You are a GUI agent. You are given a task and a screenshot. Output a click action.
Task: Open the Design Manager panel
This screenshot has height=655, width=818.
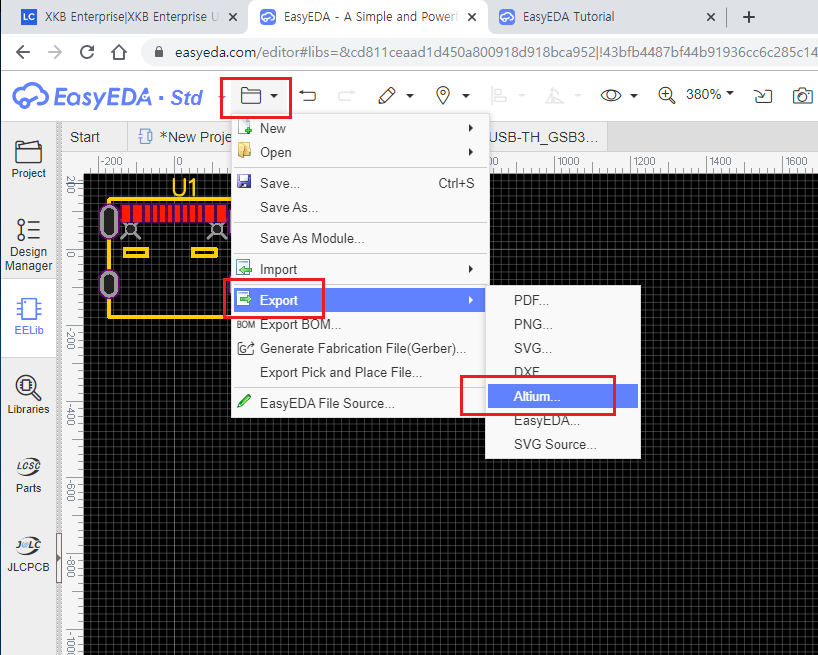coord(29,245)
